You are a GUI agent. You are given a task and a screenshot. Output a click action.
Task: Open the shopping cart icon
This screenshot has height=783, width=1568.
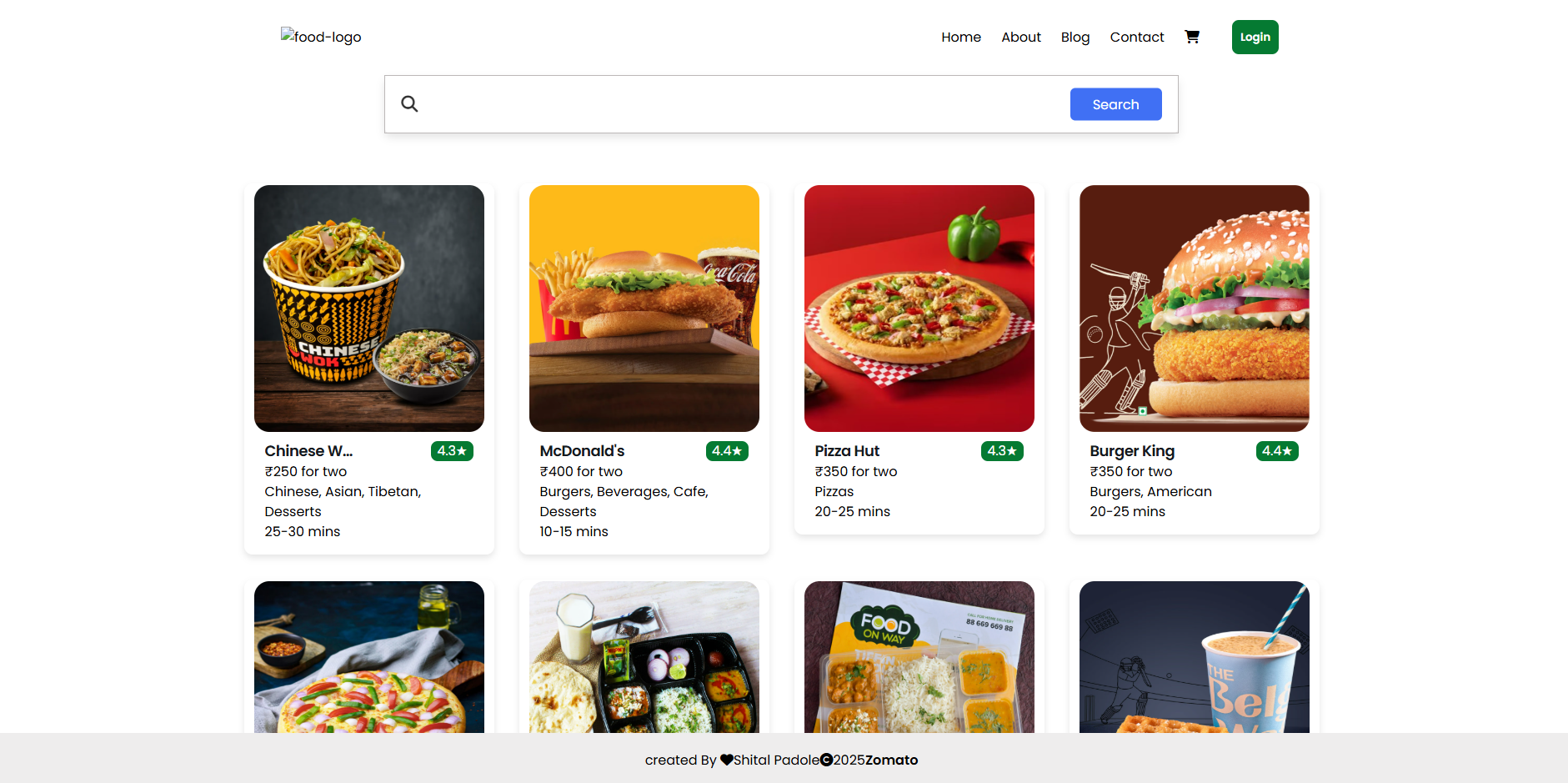(x=1192, y=37)
